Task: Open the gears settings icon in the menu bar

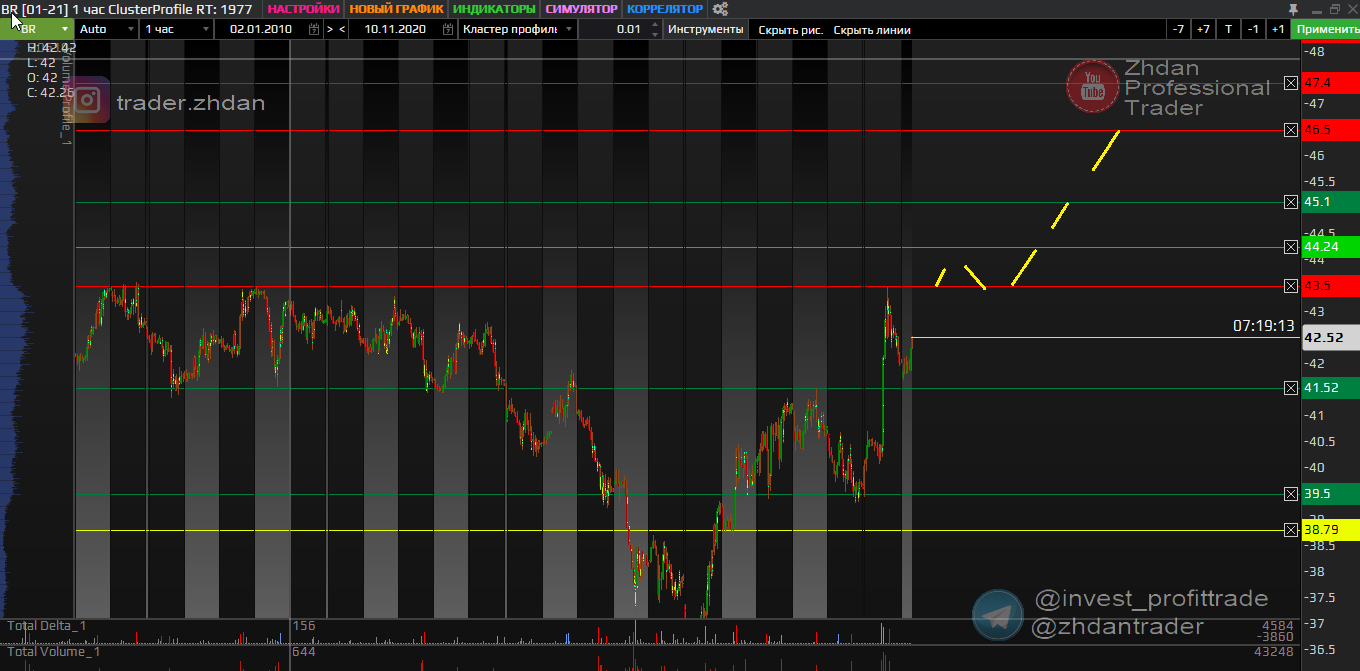Action: [719, 9]
